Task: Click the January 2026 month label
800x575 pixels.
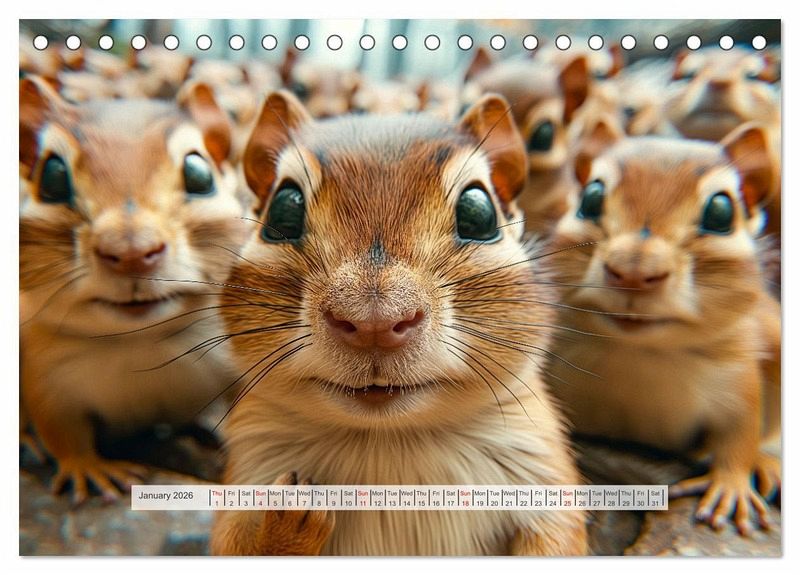Action: tap(166, 496)
